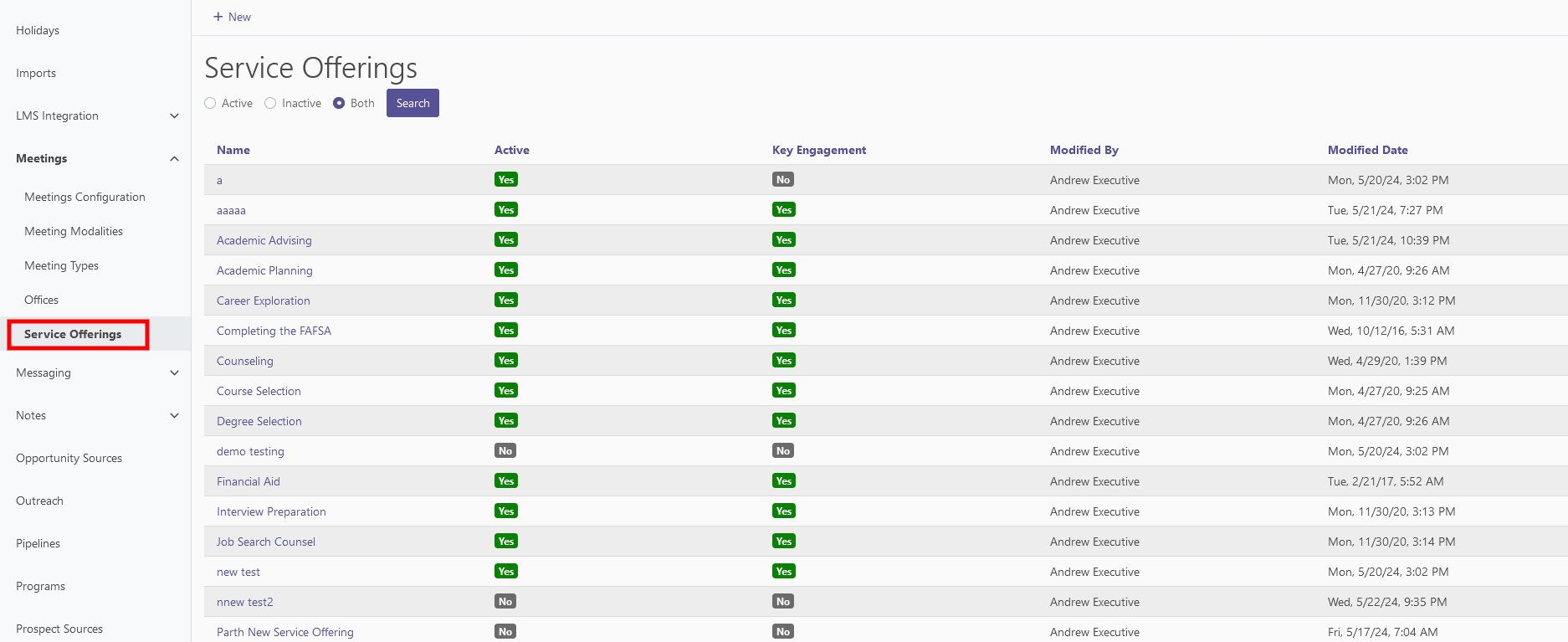Select Service Offerings sidebar item
Viewport: 1568px width, 642px height.
(73, 334)
